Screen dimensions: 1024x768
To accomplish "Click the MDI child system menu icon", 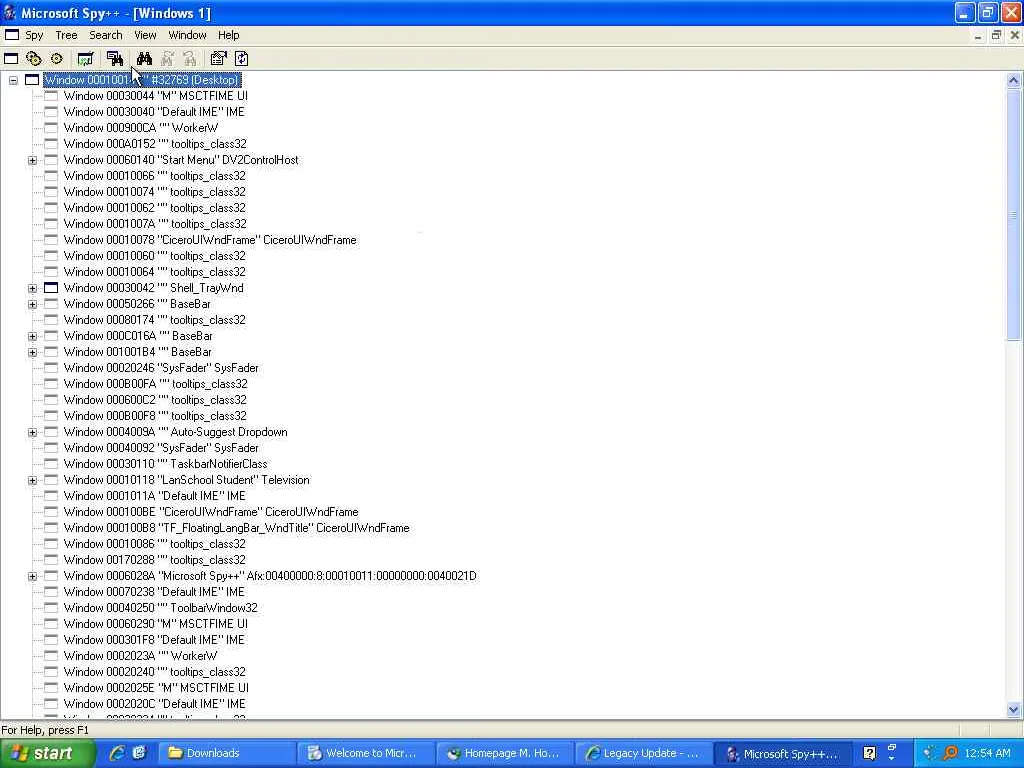I will point(12,35).
